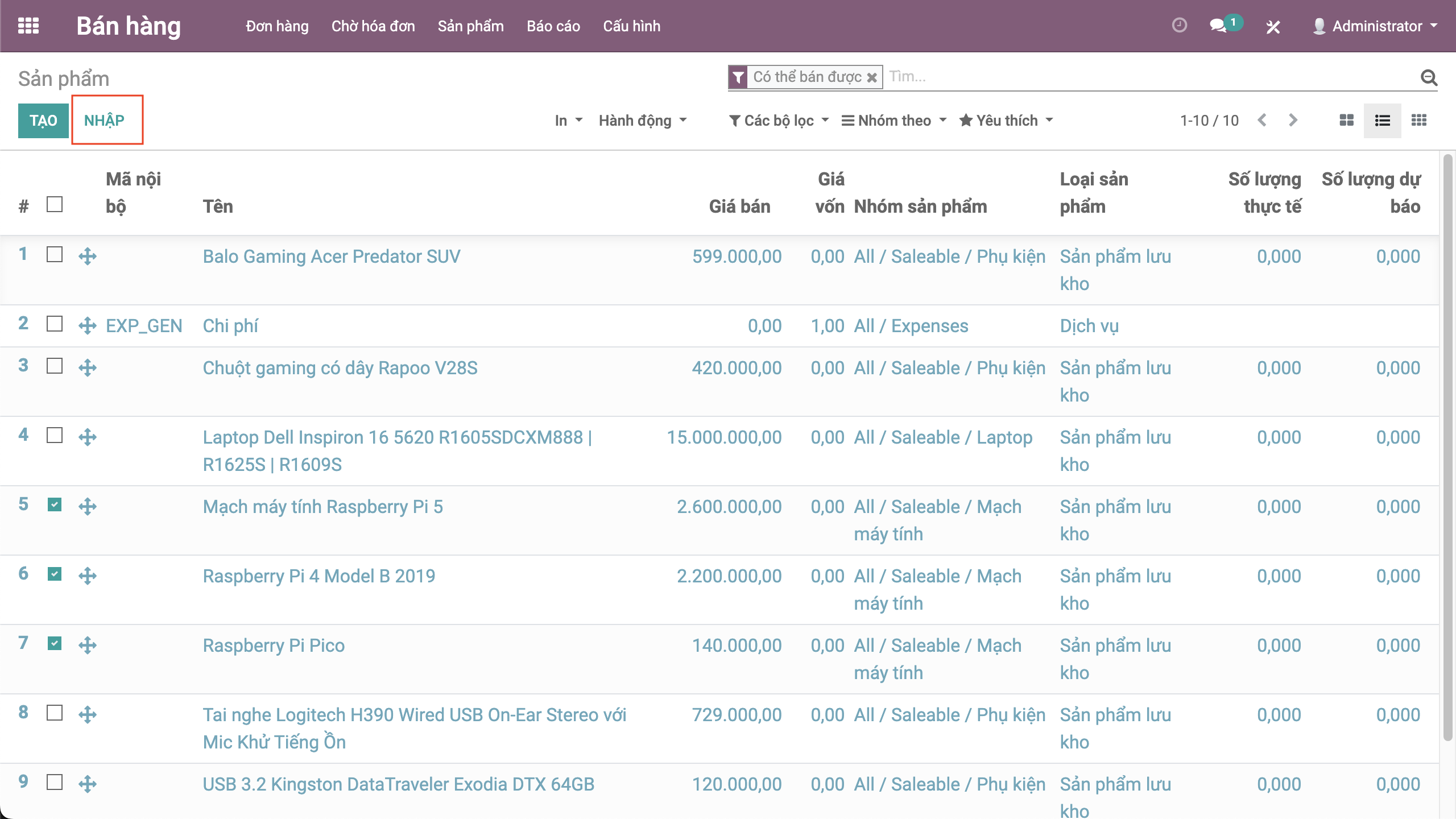This screenshot has height=819, width=1456.
Task: Open Balo Gaming Acer Predator SUV product
Action: pos(331,257)
